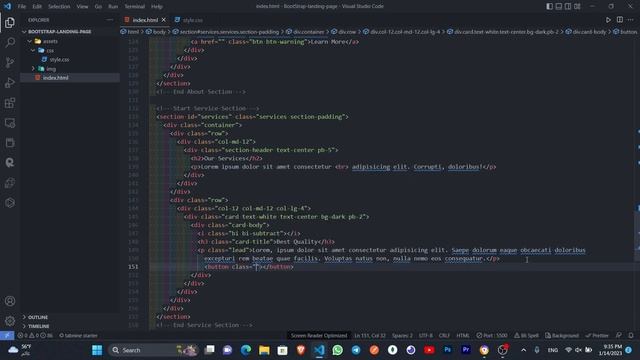
Task: Open Explorer views and more actions ellipsis
Action: (x=109, y=20)
